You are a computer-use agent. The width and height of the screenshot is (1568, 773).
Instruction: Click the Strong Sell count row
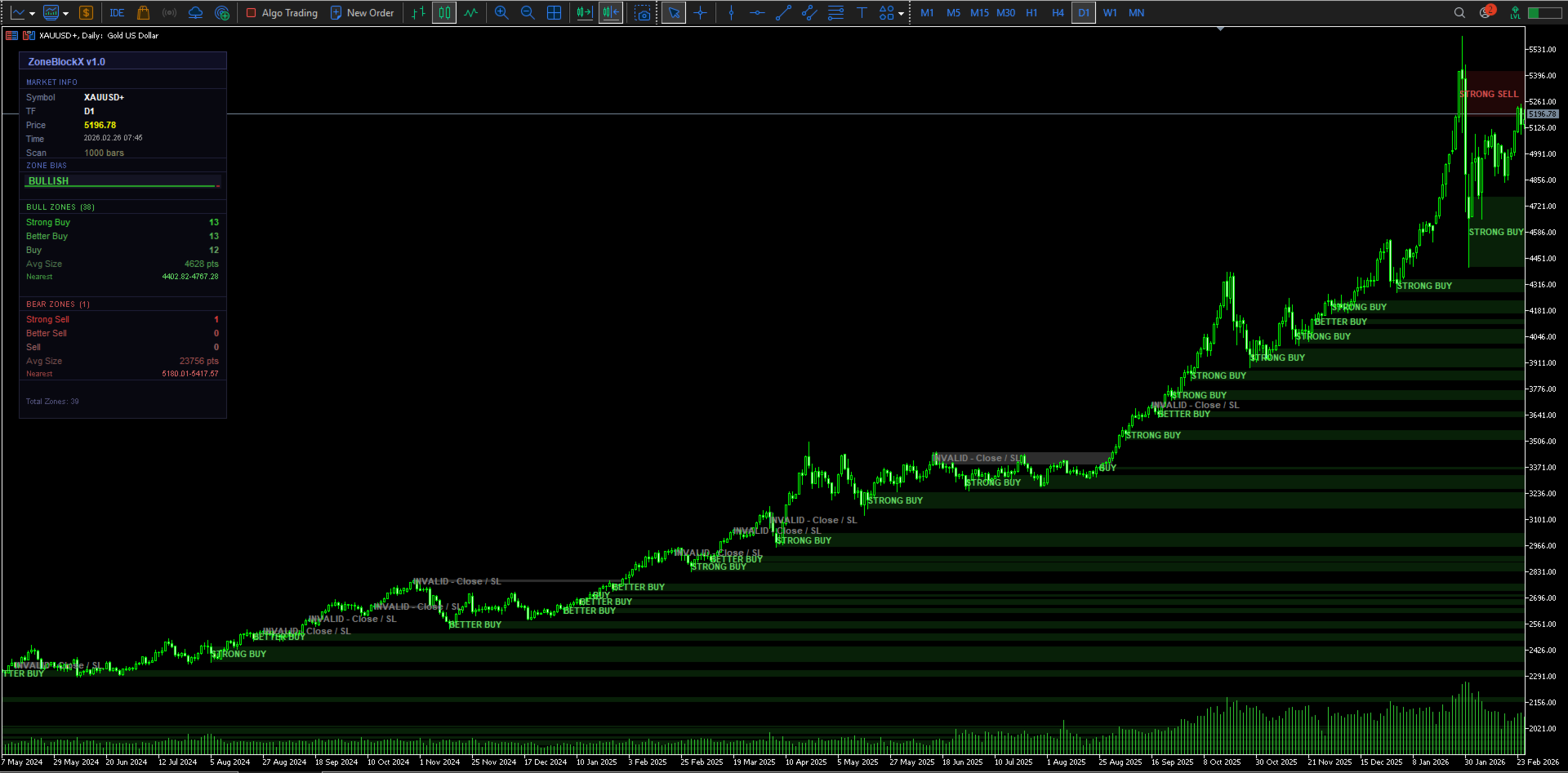click(122, 319)
